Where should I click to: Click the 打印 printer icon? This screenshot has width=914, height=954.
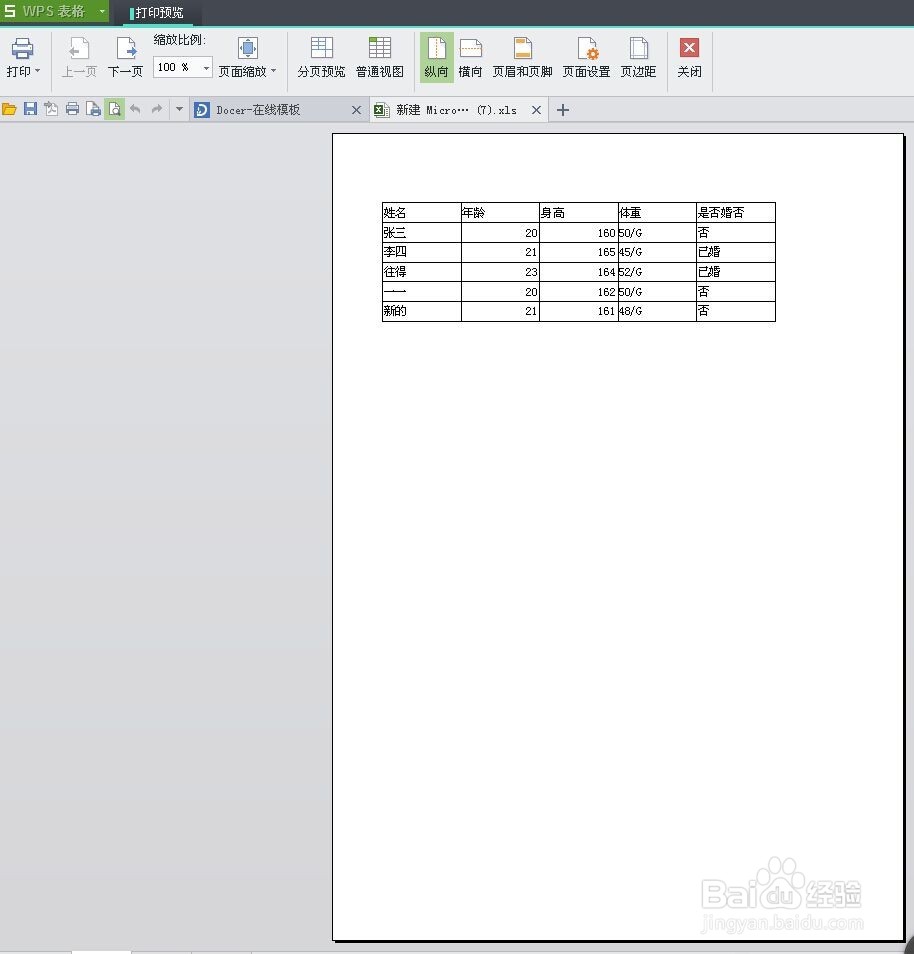22,49
